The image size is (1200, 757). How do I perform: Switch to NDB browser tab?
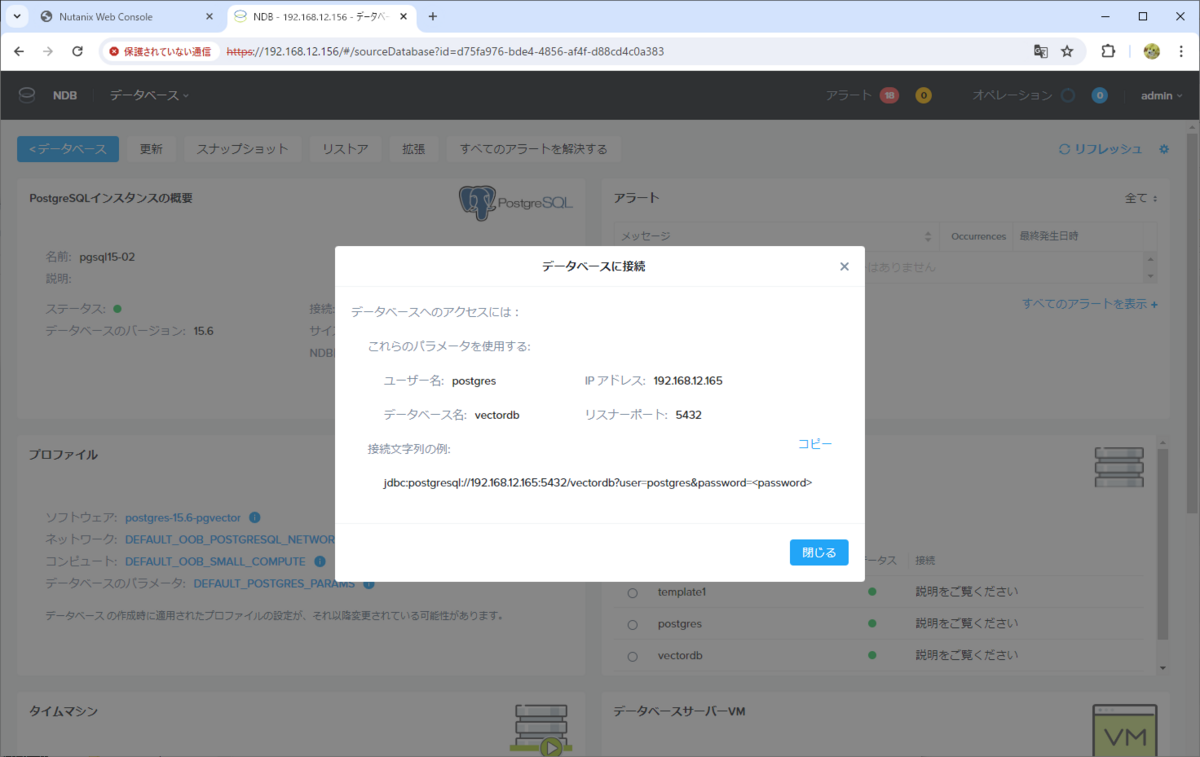323,17
